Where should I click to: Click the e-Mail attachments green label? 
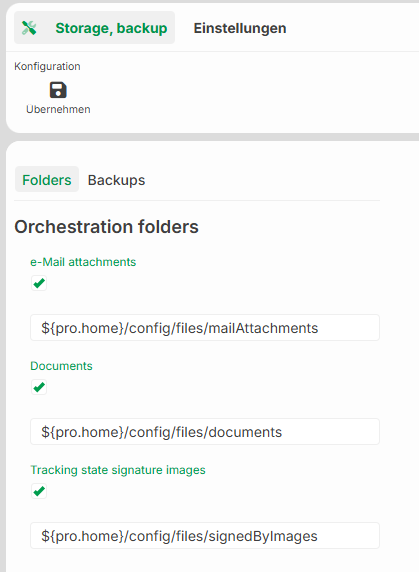coord(83,262)
